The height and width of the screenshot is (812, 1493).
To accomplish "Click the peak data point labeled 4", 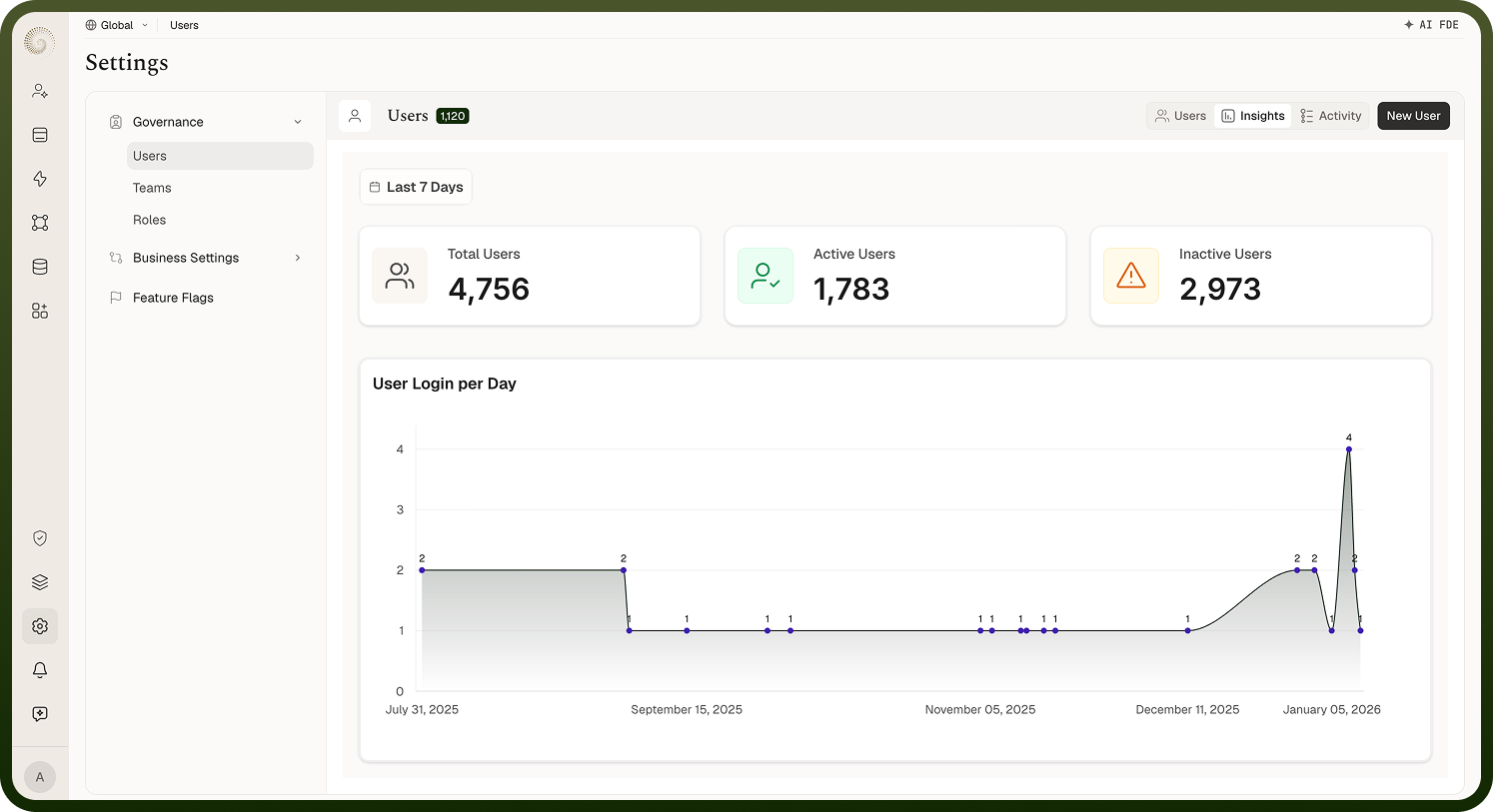I will coord(1349,449).
